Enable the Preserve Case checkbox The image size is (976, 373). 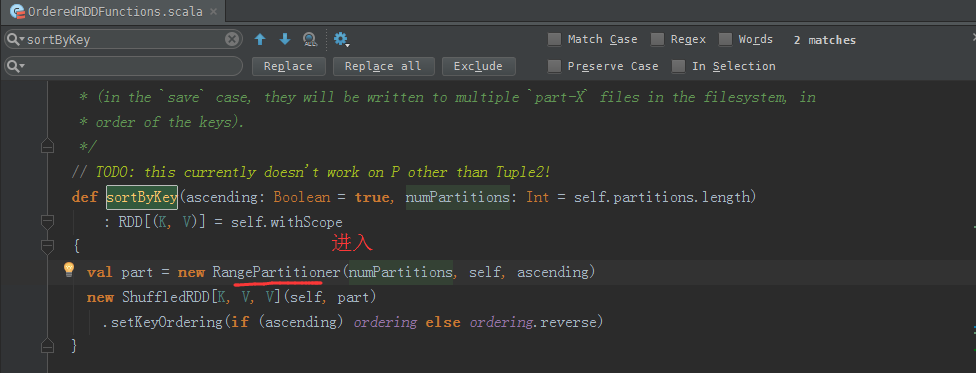tap(555, 66)
